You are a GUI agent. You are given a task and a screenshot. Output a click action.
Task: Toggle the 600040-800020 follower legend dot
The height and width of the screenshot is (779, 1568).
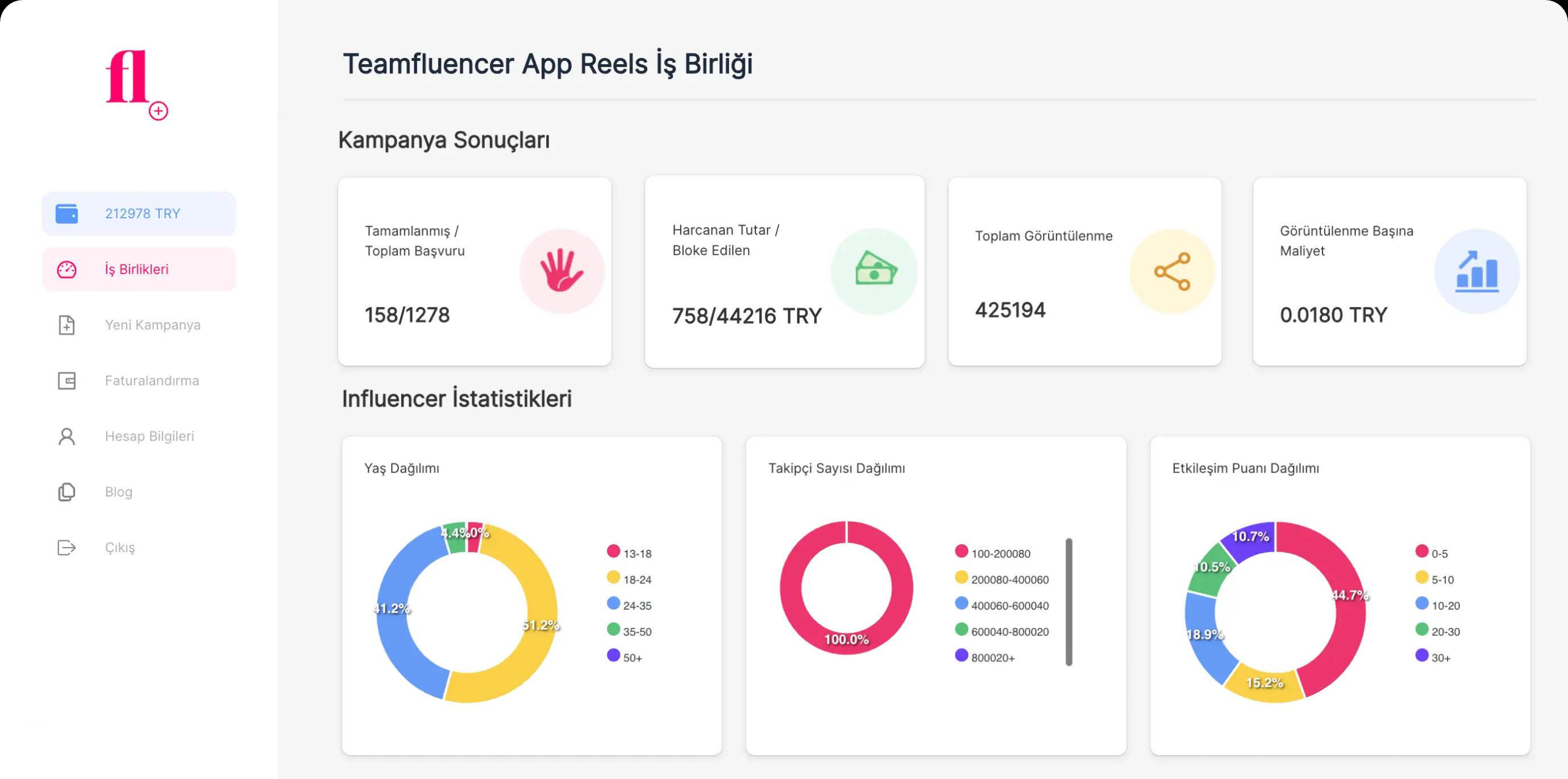coord(962,629)
